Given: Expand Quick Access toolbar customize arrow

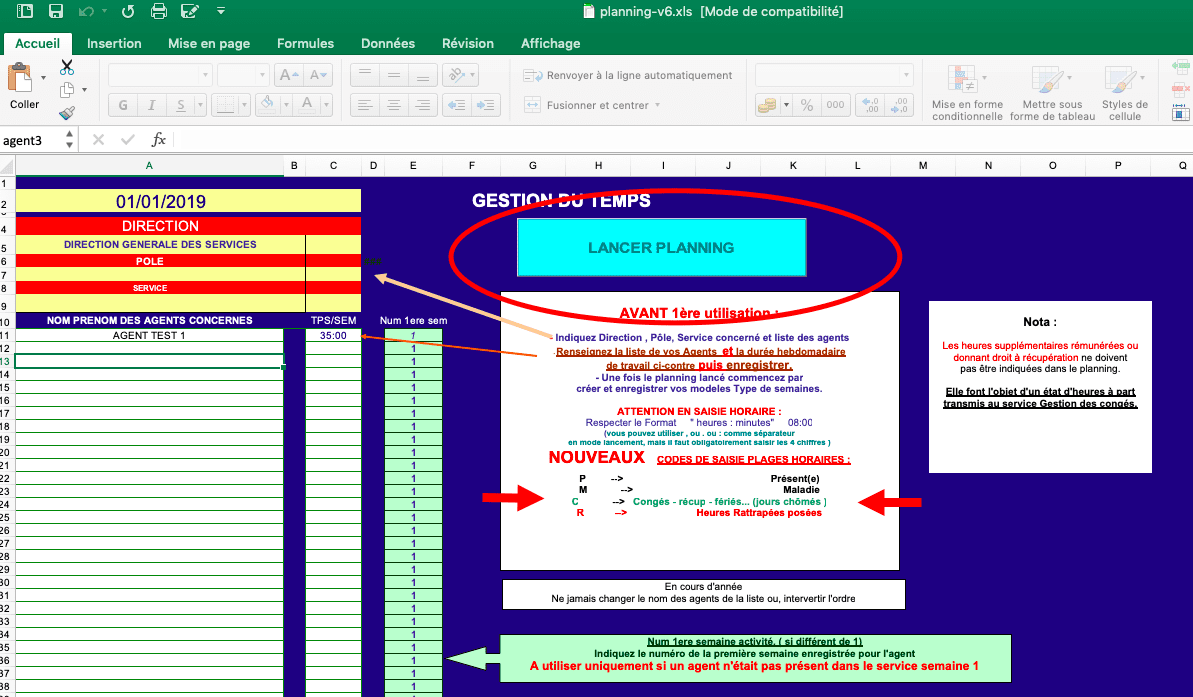Looking at the screenshot, I should pos(221,11).
